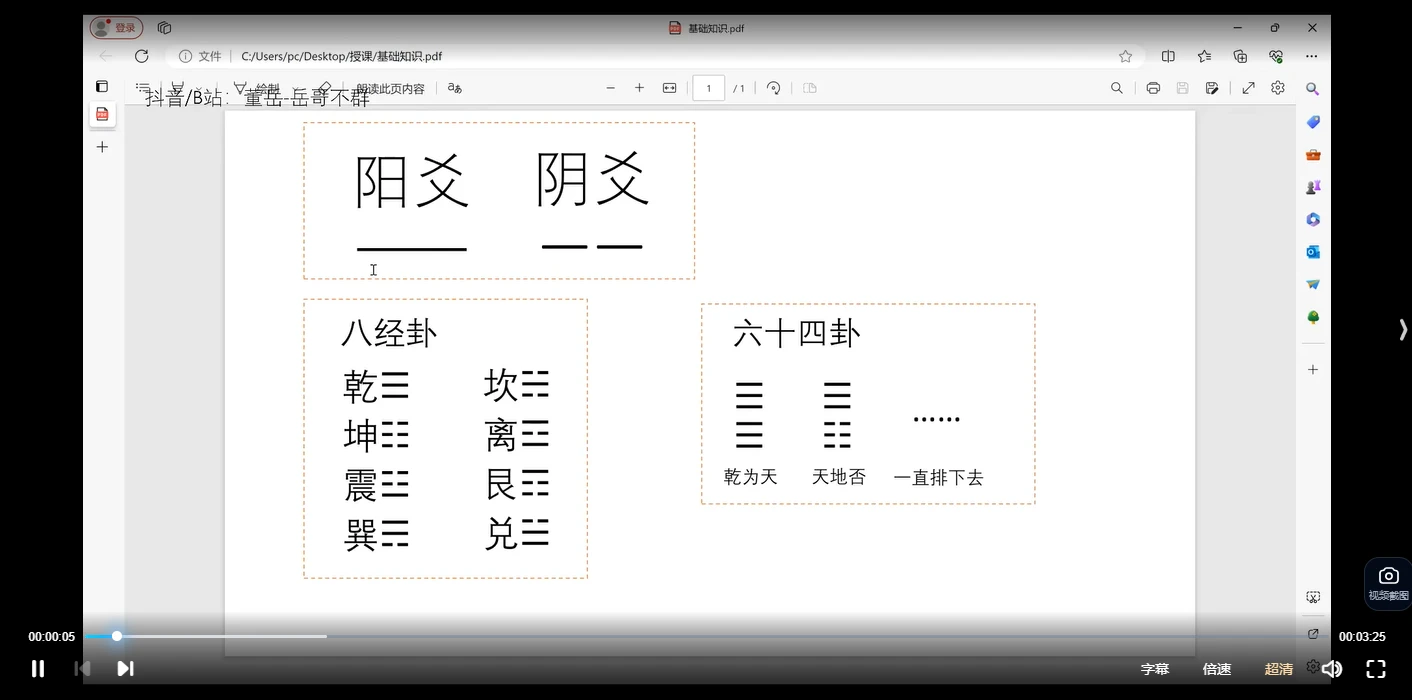
Task: Click the 乾为天 label
Action: (x=751, y=477)
